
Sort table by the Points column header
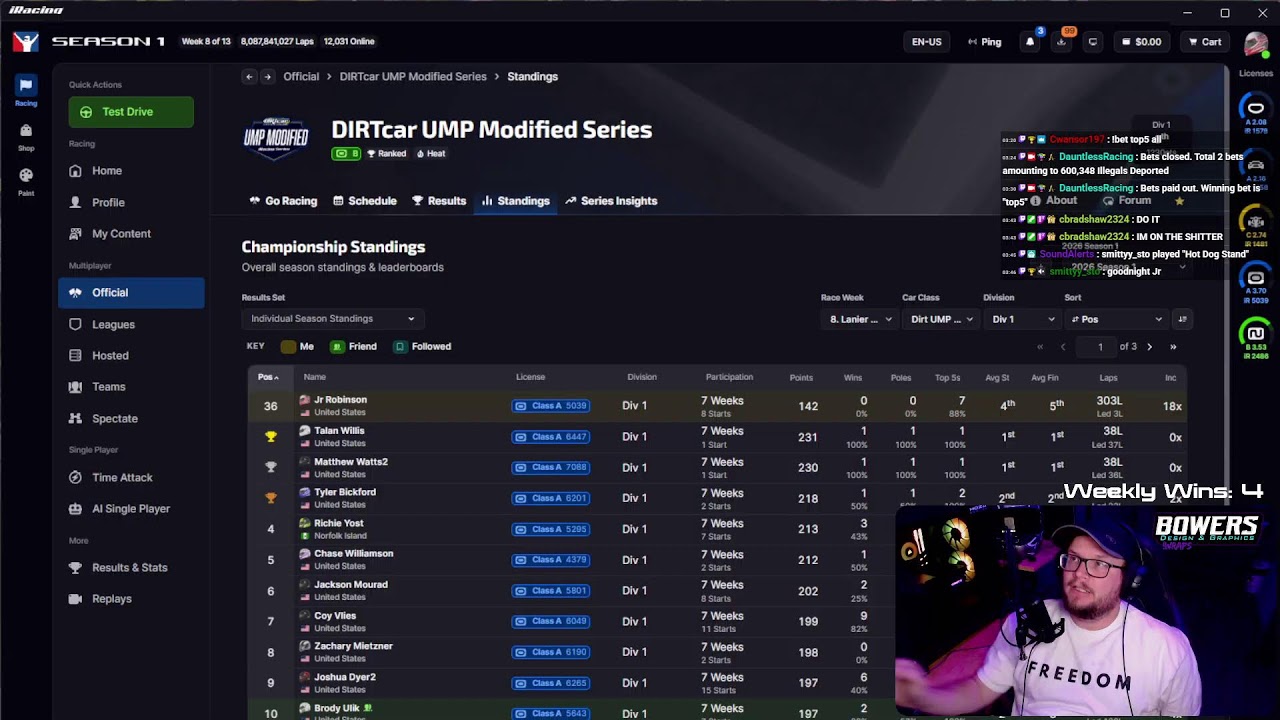point(801,377)
